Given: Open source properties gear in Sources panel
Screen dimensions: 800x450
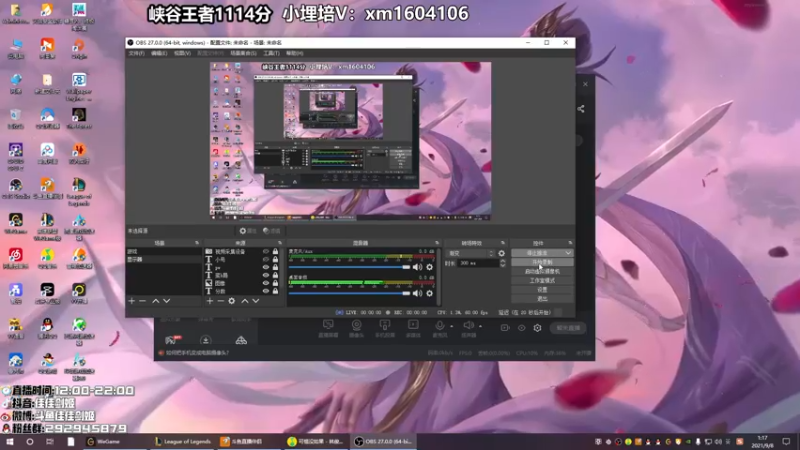Looking at the screenshot, I should click(232, 301).
